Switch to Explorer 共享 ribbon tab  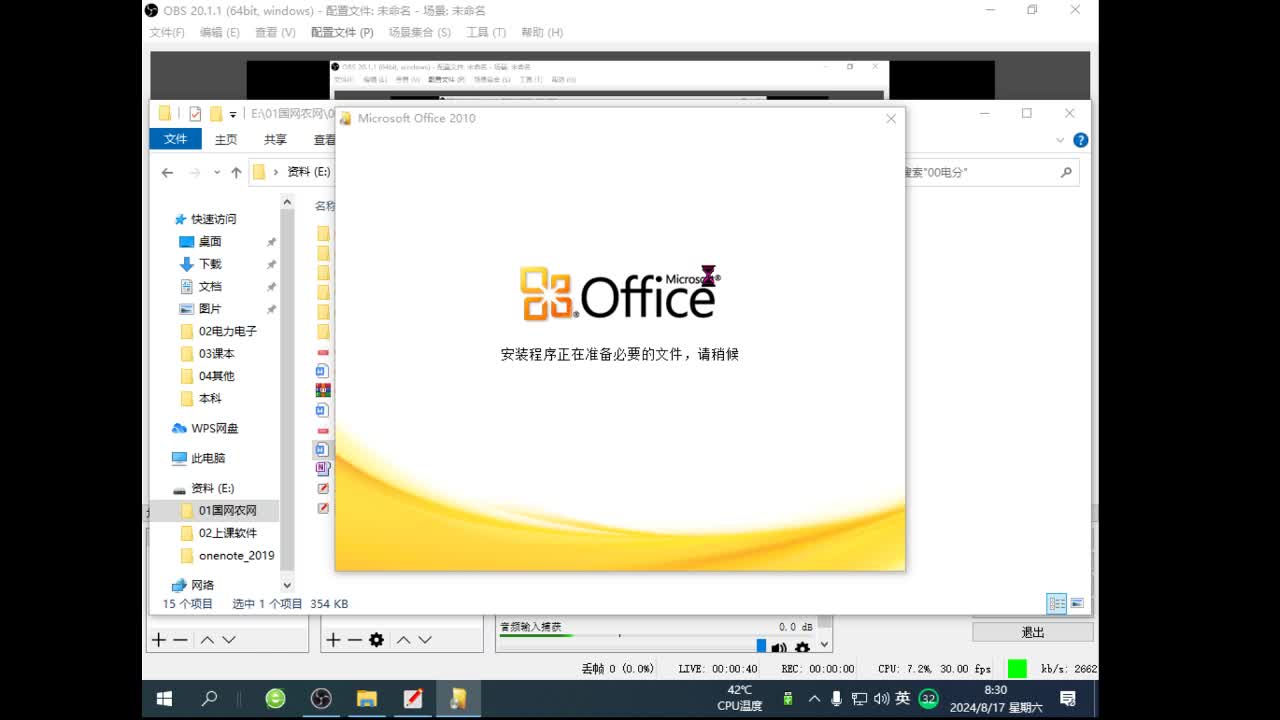click(x=275, y=139)
